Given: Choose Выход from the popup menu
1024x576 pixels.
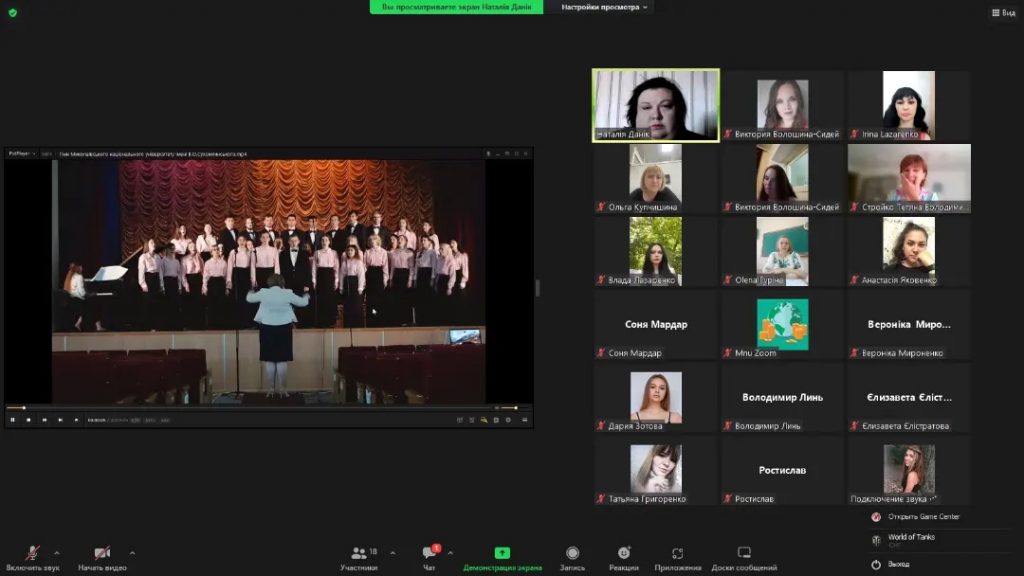Looking at the screenshot, I should click(x=898, y=564).
